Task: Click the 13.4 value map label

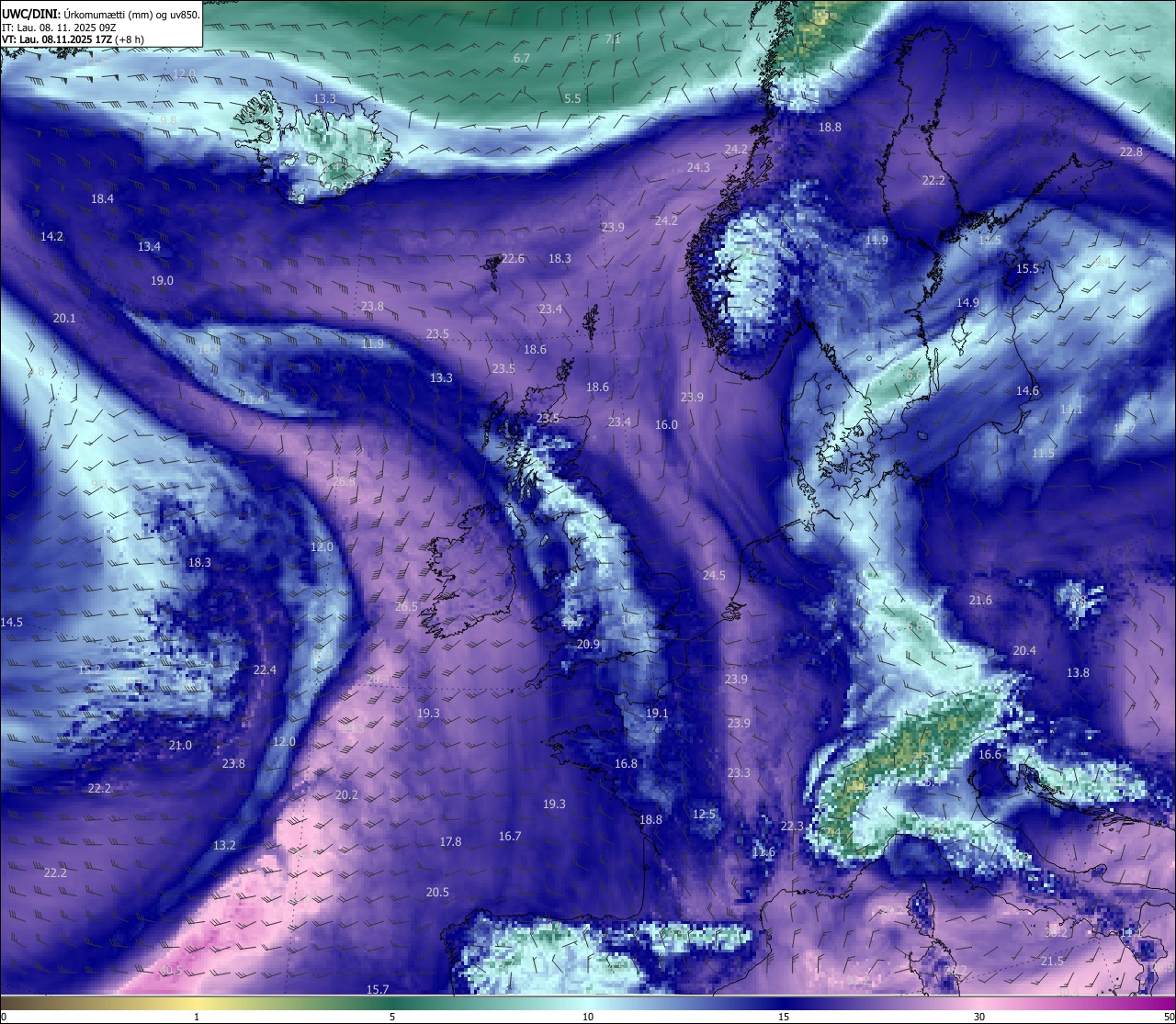Action: click(149, 246)
